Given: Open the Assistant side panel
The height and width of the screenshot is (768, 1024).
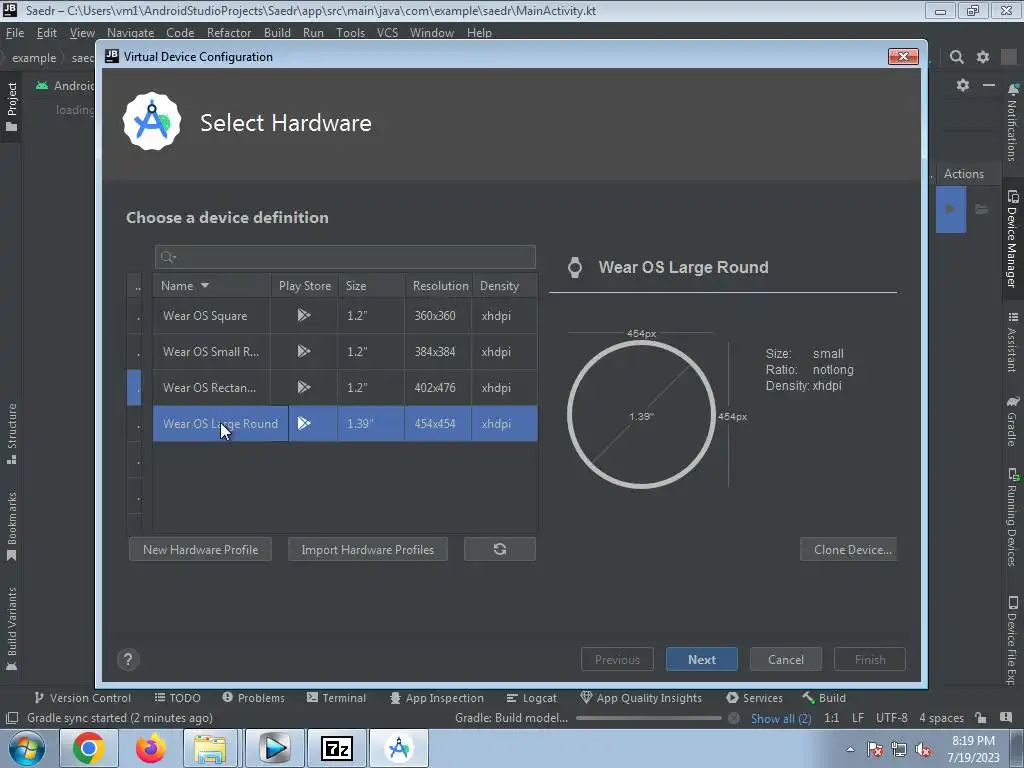Looking at the screenshot, I should (x=1012, y=342).
